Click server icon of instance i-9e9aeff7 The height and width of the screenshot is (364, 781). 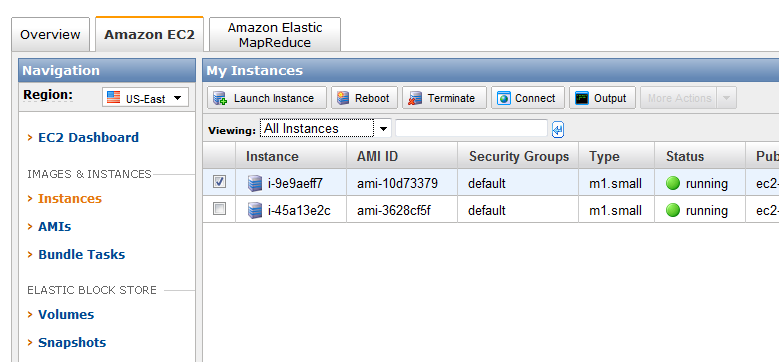click(x=255, y=184)
